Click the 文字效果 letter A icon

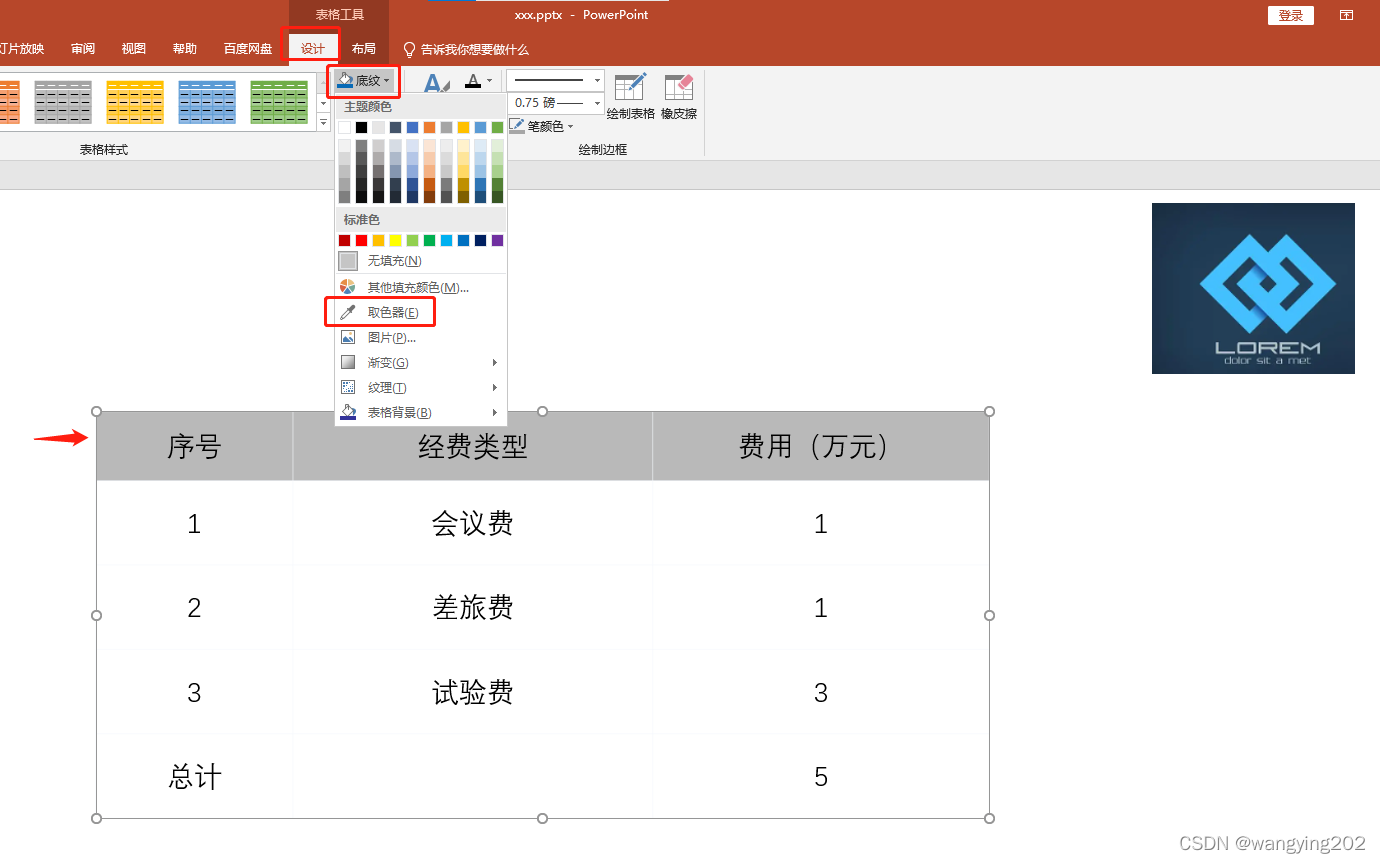(437, 82)
